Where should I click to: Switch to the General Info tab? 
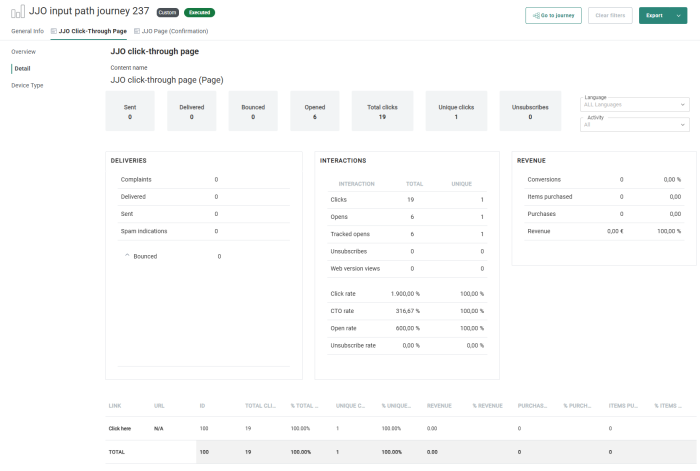[x=27, y=31]
